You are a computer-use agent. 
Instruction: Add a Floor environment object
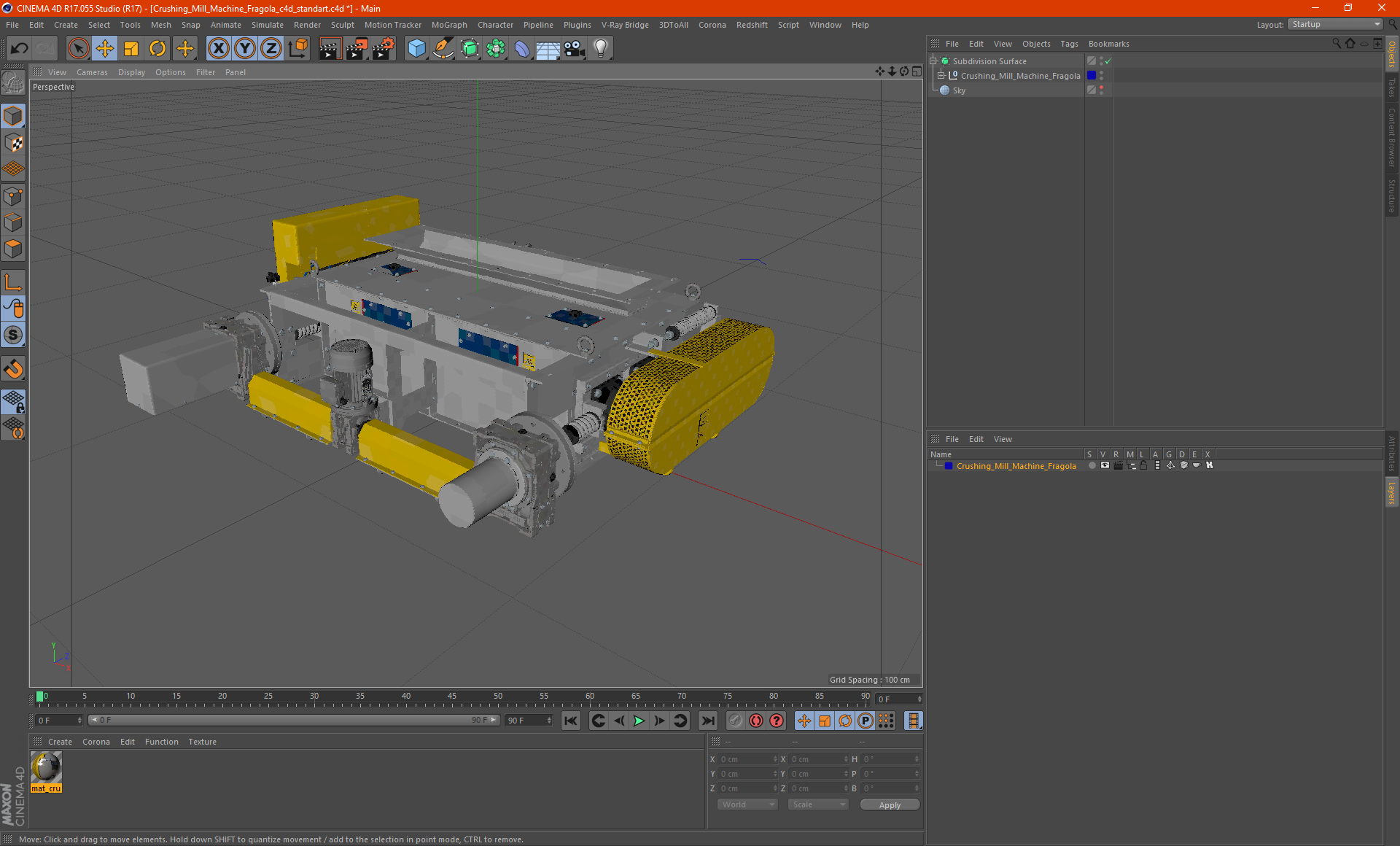(x=548, y=49)
